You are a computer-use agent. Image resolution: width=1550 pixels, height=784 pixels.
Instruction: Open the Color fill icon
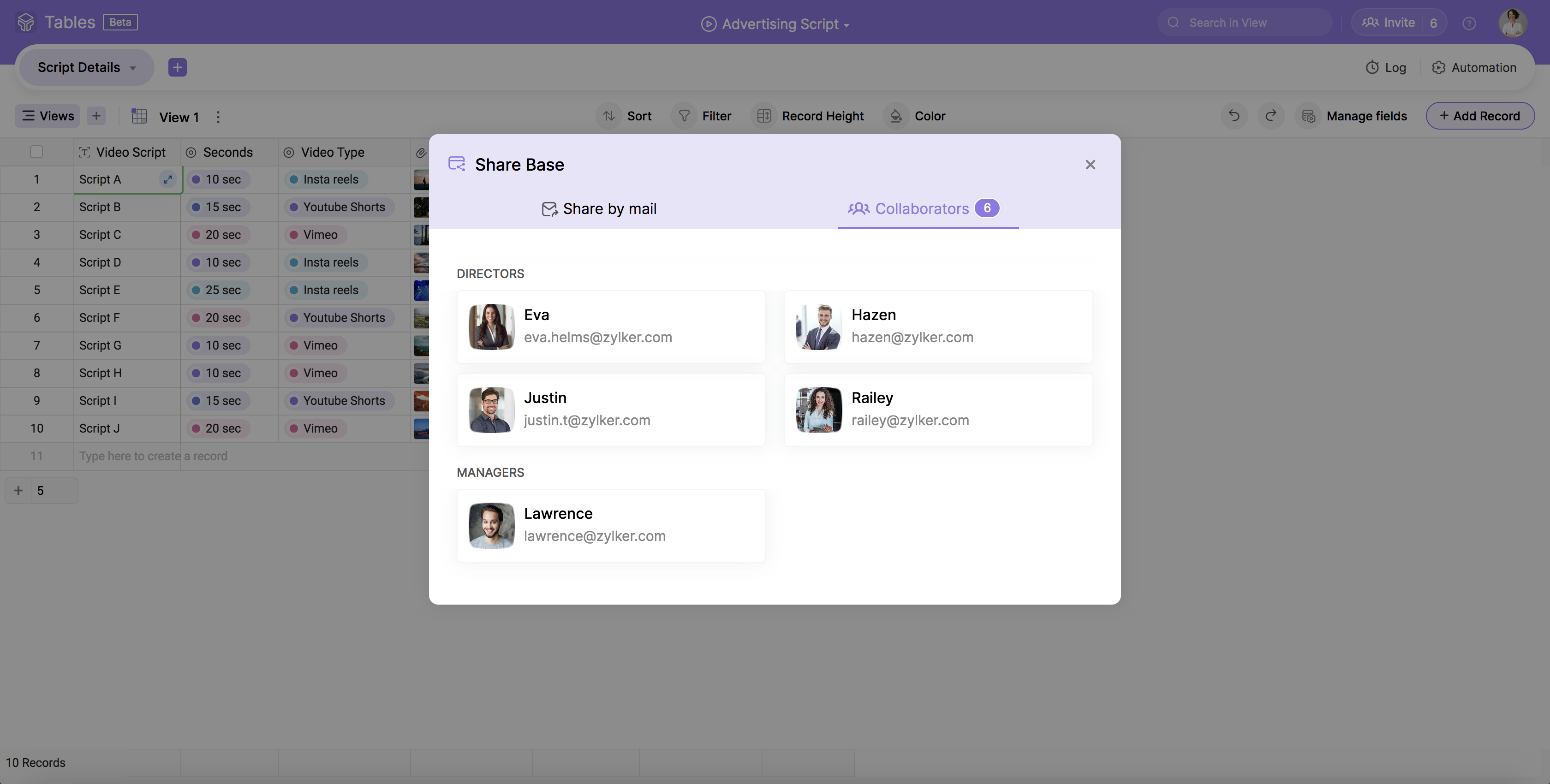pyautogui.click(x=896, y=115)
